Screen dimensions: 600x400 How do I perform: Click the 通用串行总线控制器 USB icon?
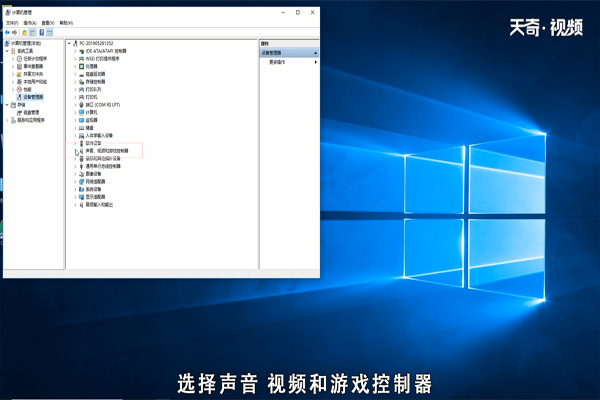pyautogui.click(x=82, y=166)
